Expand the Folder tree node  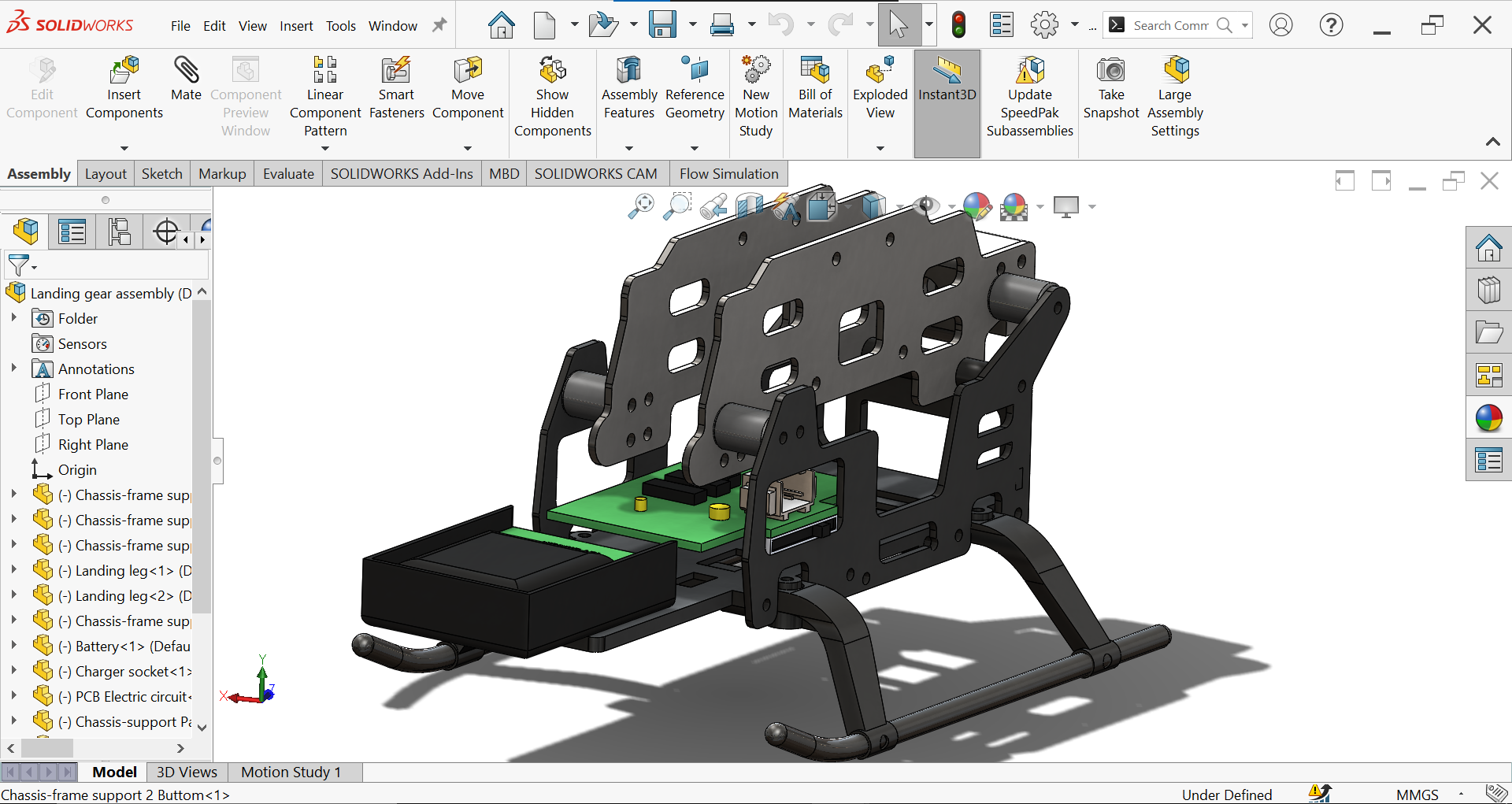pos(13,318)
